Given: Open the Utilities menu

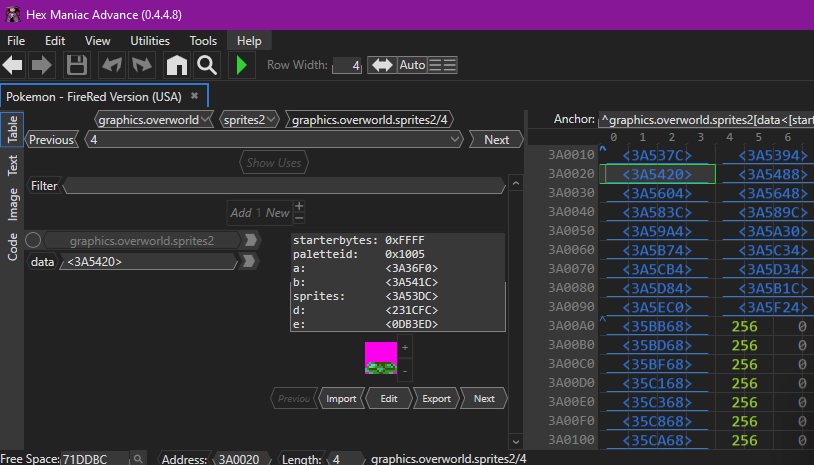Looking at the screenshot, I should pos(150,41).
